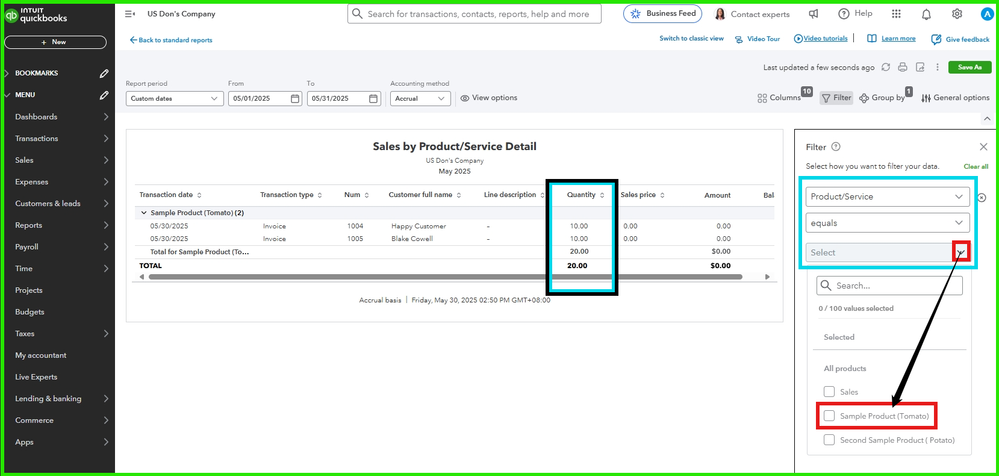The height and width of the screenshot is (476, 999).
Task: Click the Save As button
Action: tap(970, 67)
